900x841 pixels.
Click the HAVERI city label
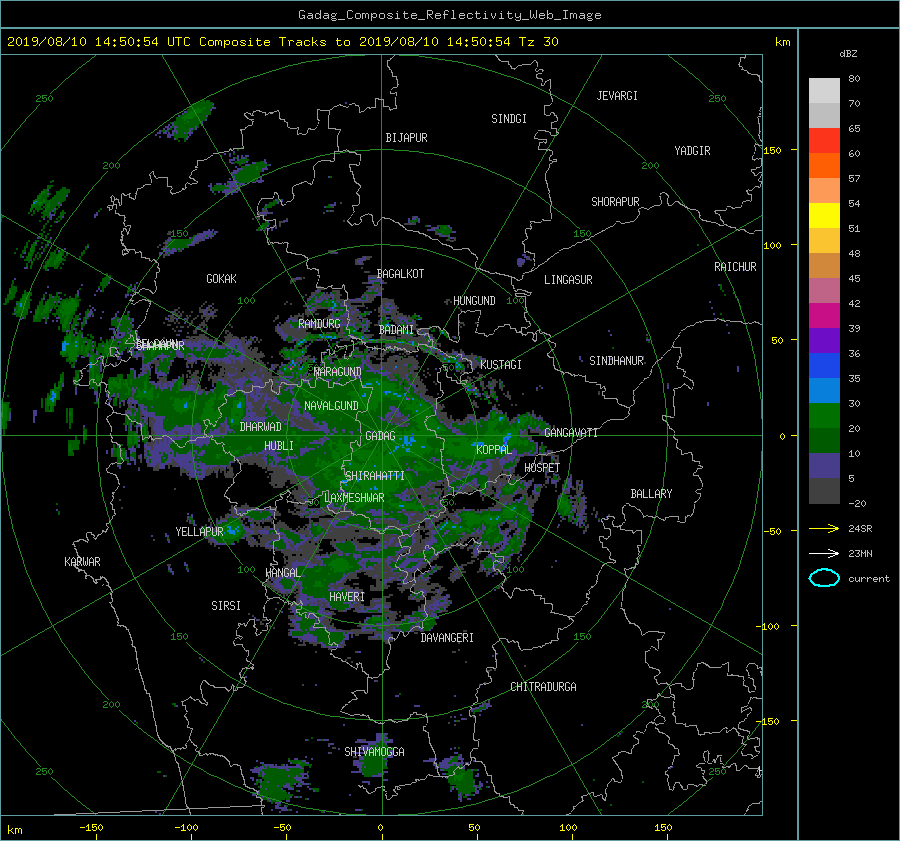pos(347,597)
